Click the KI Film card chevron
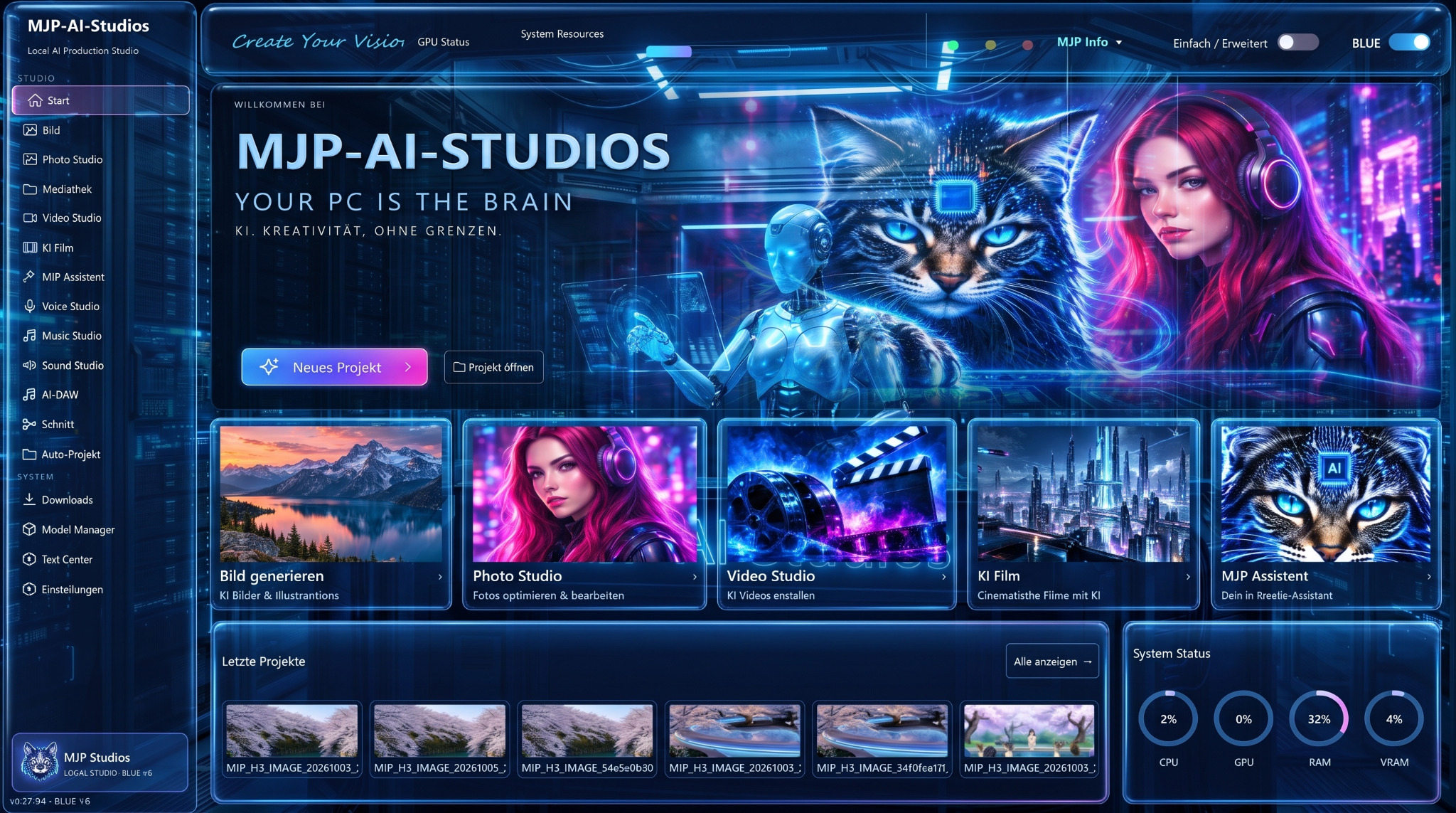Screen dimensions: 1456x813 1188,577
